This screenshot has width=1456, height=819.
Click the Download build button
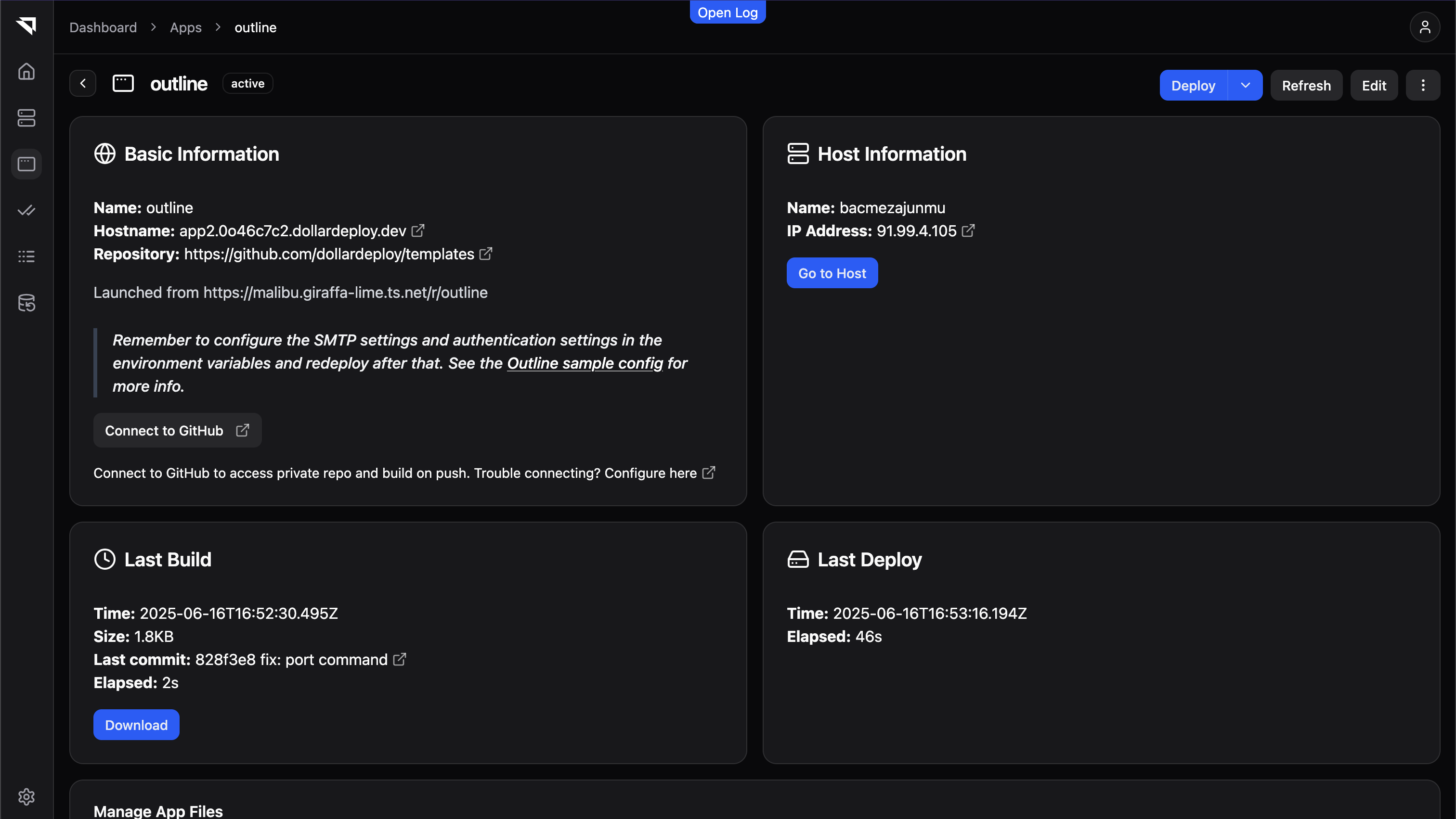point(136,725)
